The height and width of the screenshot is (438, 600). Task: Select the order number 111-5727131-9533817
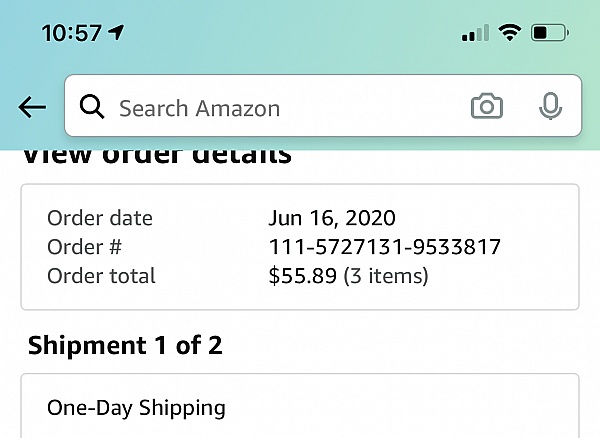pyautogui.click(x=384, y=247)
